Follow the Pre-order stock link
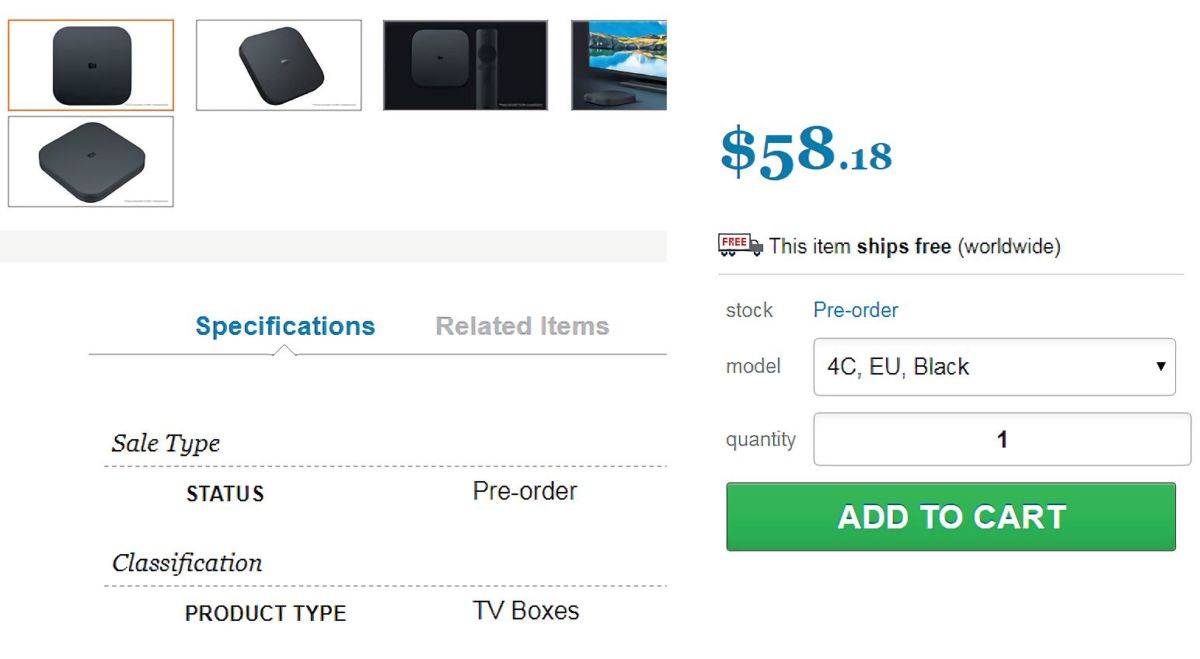Screen dimensions: 1200x659 (855, 310)
